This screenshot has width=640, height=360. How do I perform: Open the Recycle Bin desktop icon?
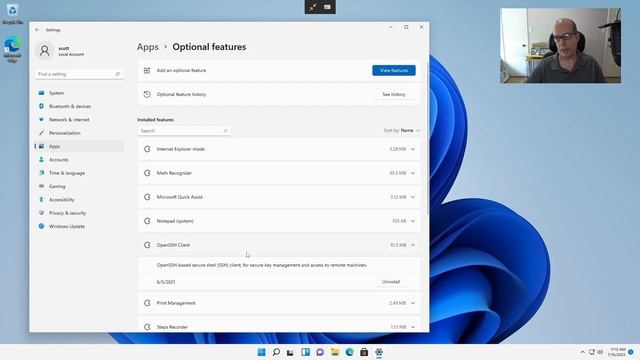pyautogui.click(x=12, y=14)
